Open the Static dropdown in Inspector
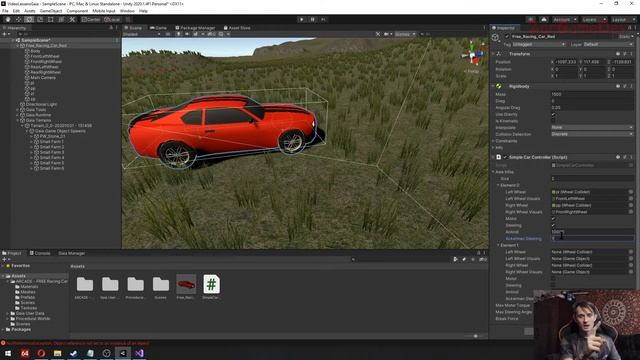Viewport: 640px width, 360px height. [626, 36]
